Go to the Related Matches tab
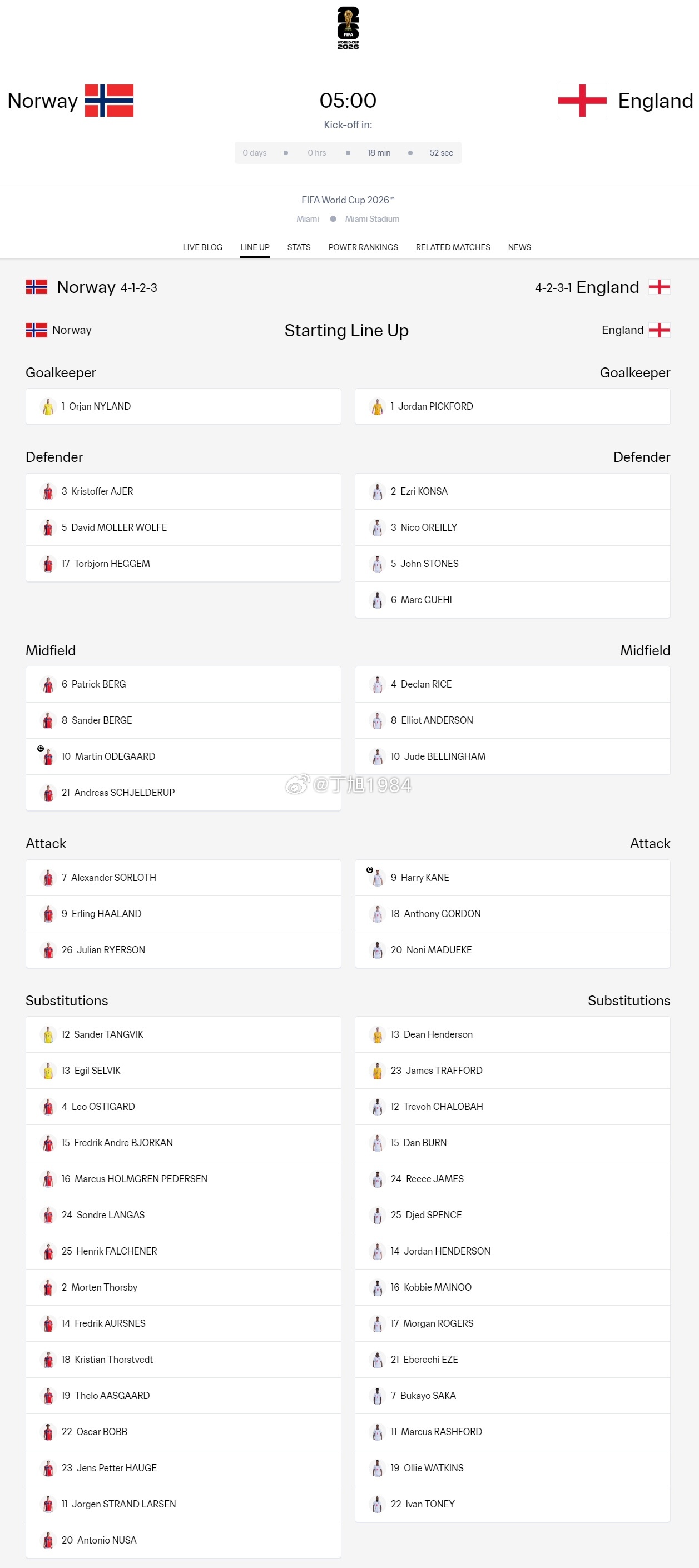The width and height of the screenshot is (699, 1568). tap(453, 247)
